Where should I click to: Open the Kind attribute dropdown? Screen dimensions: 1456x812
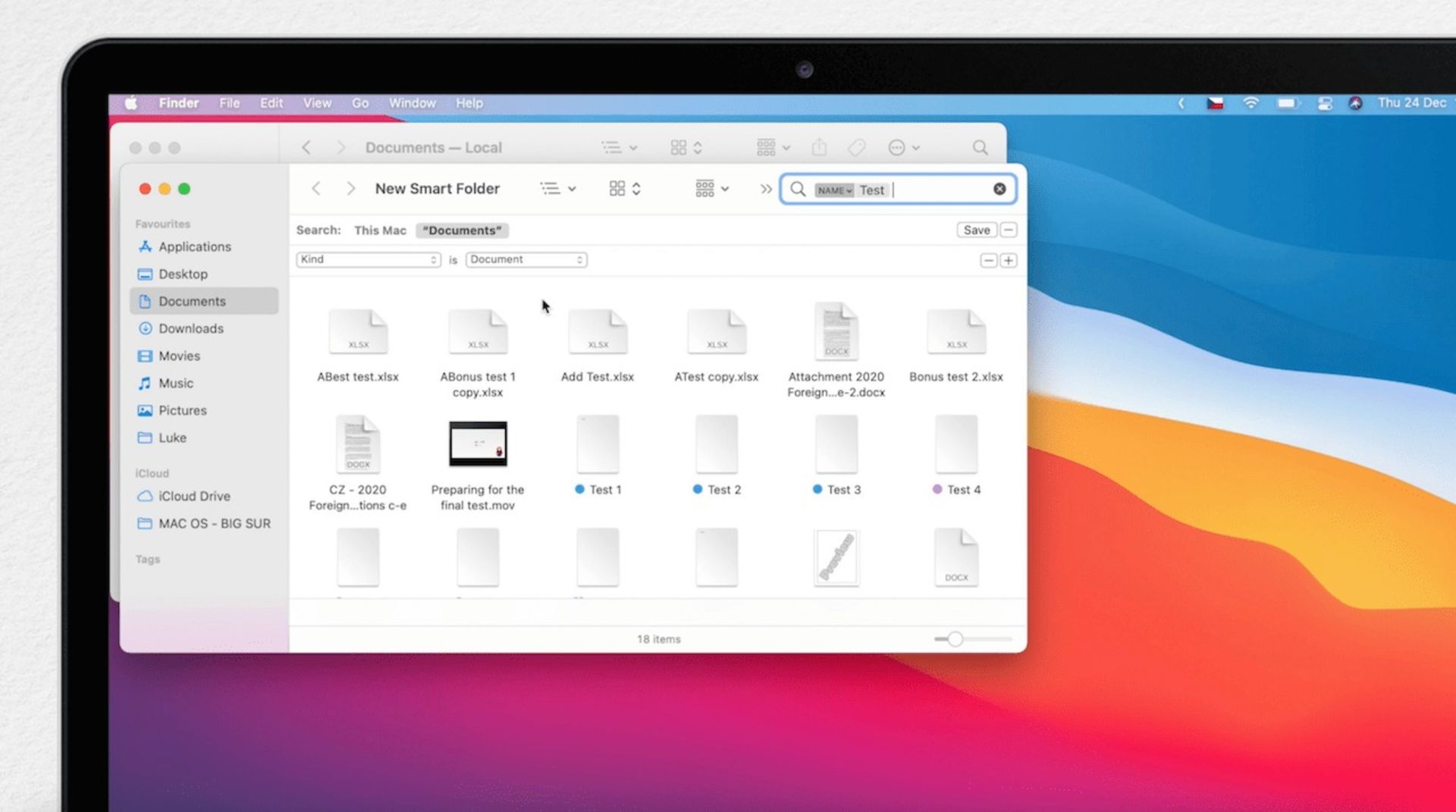pyautogui.click(x=368, y=259)
